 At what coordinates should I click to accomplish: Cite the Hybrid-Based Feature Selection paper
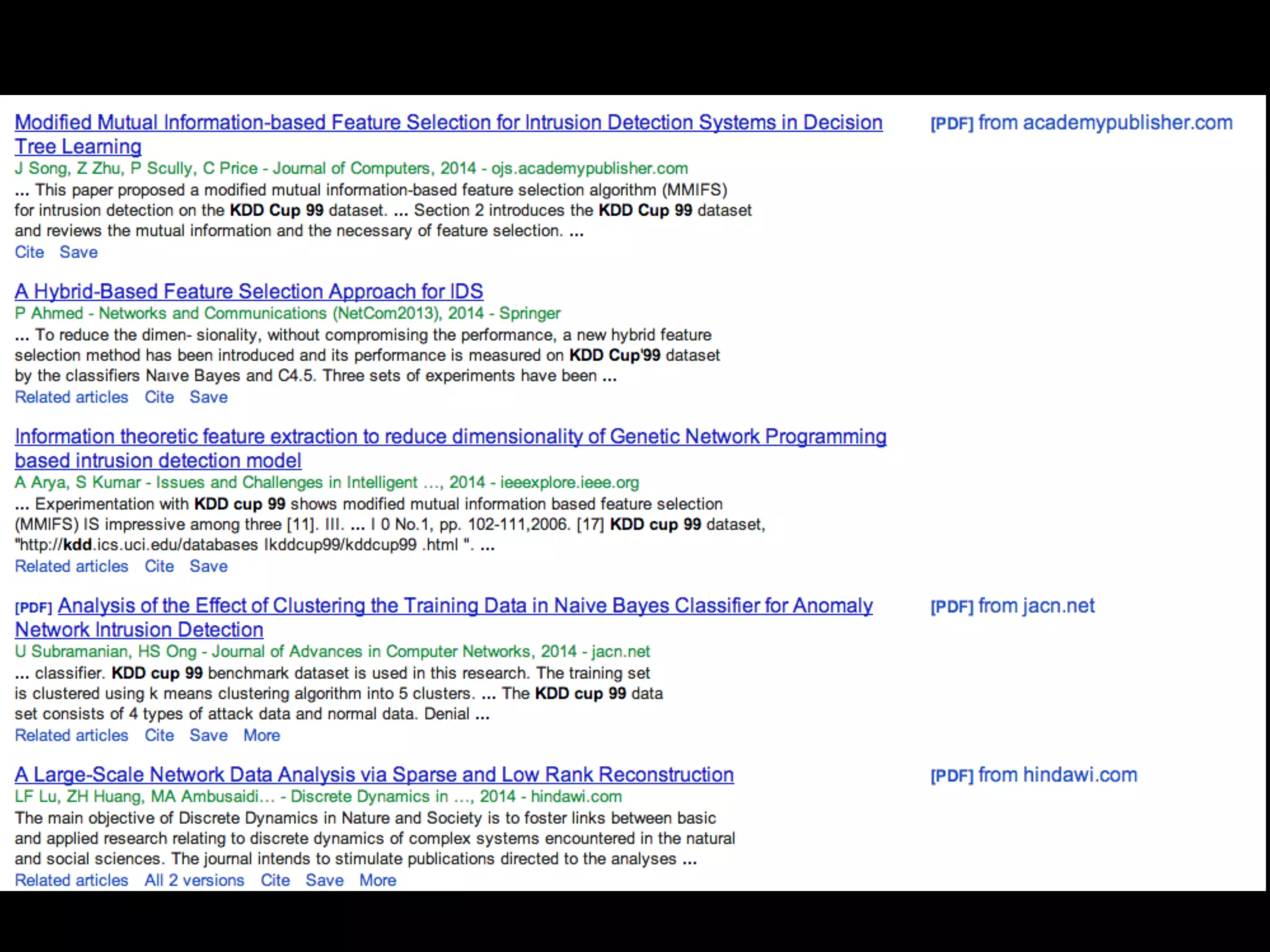[159, 397]
